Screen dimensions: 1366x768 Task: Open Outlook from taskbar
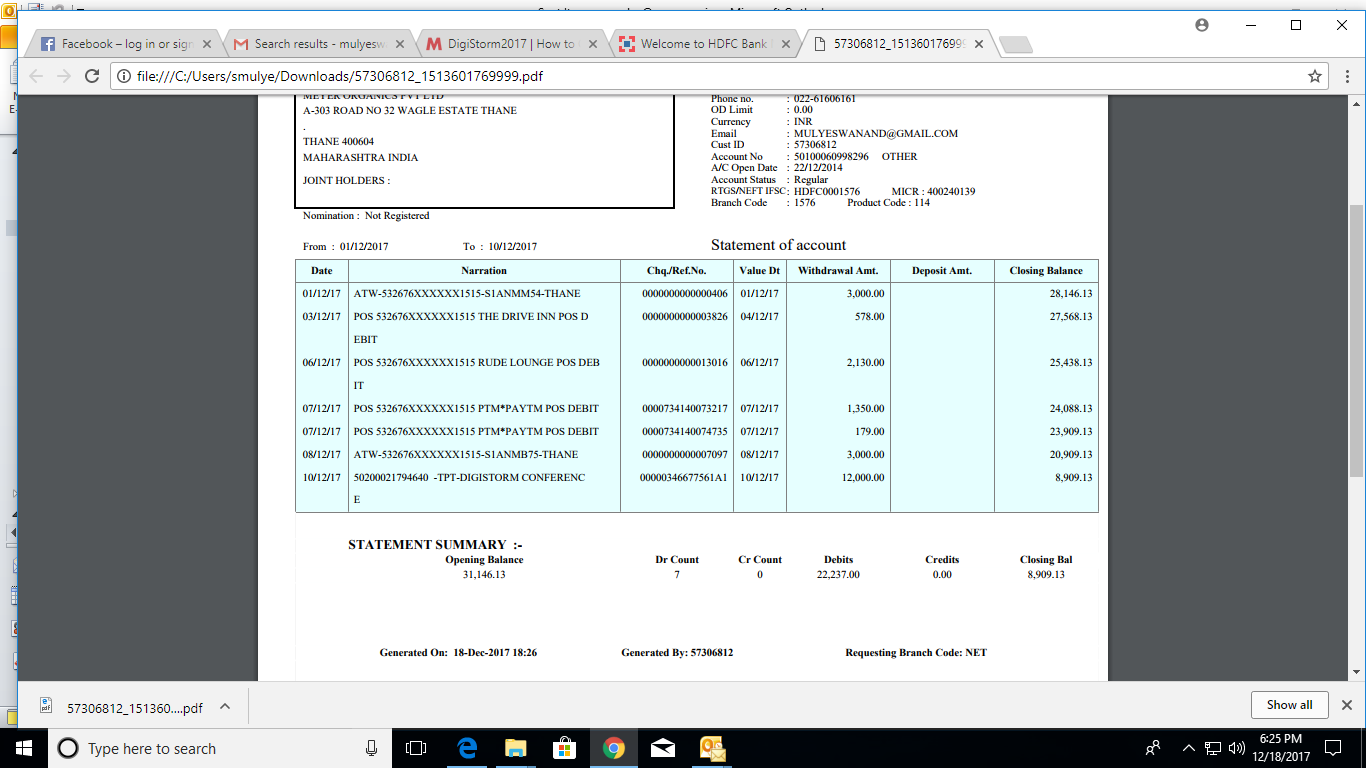(712, 748)
